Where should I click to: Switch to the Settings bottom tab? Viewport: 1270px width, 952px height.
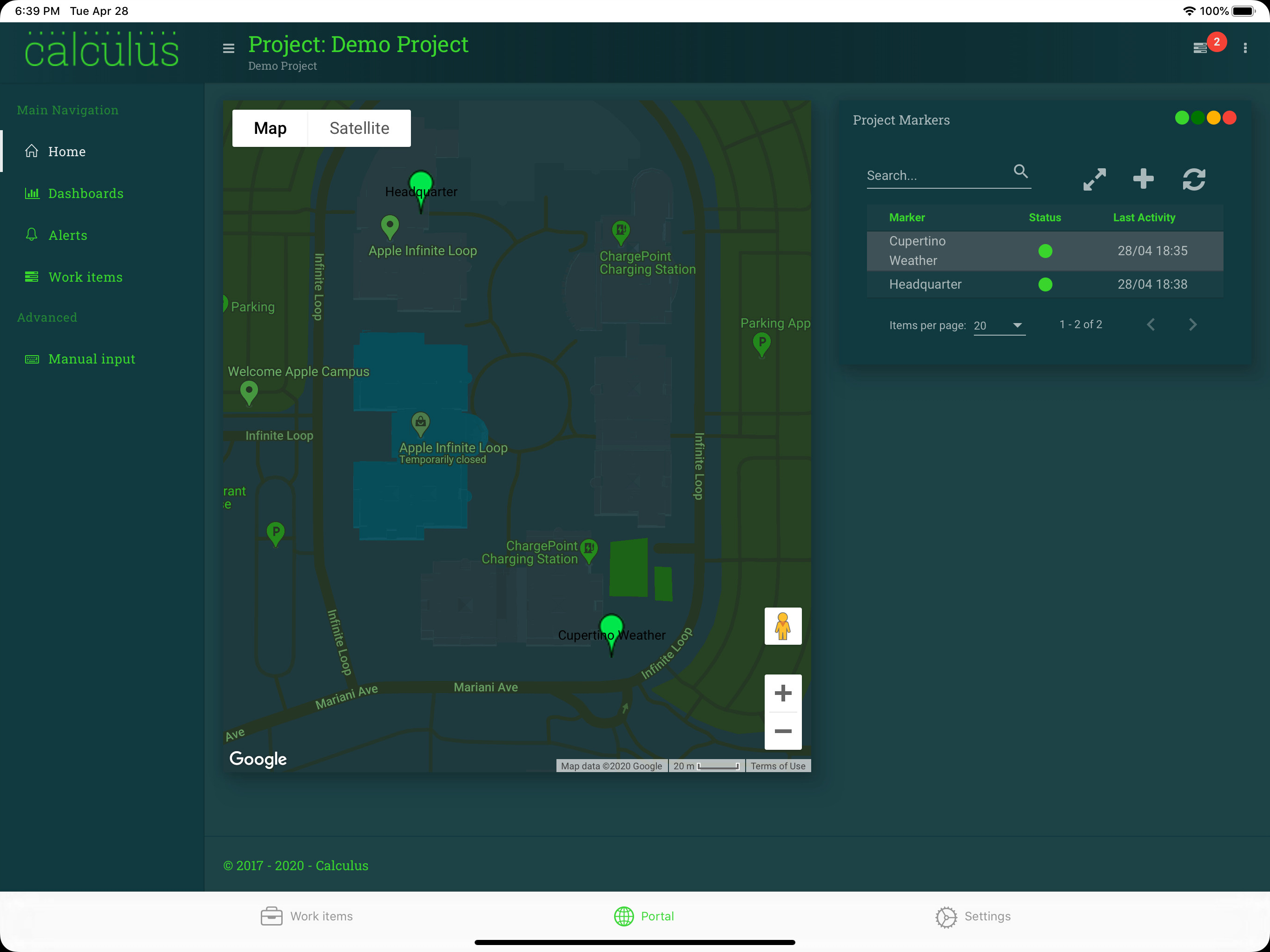972,916
